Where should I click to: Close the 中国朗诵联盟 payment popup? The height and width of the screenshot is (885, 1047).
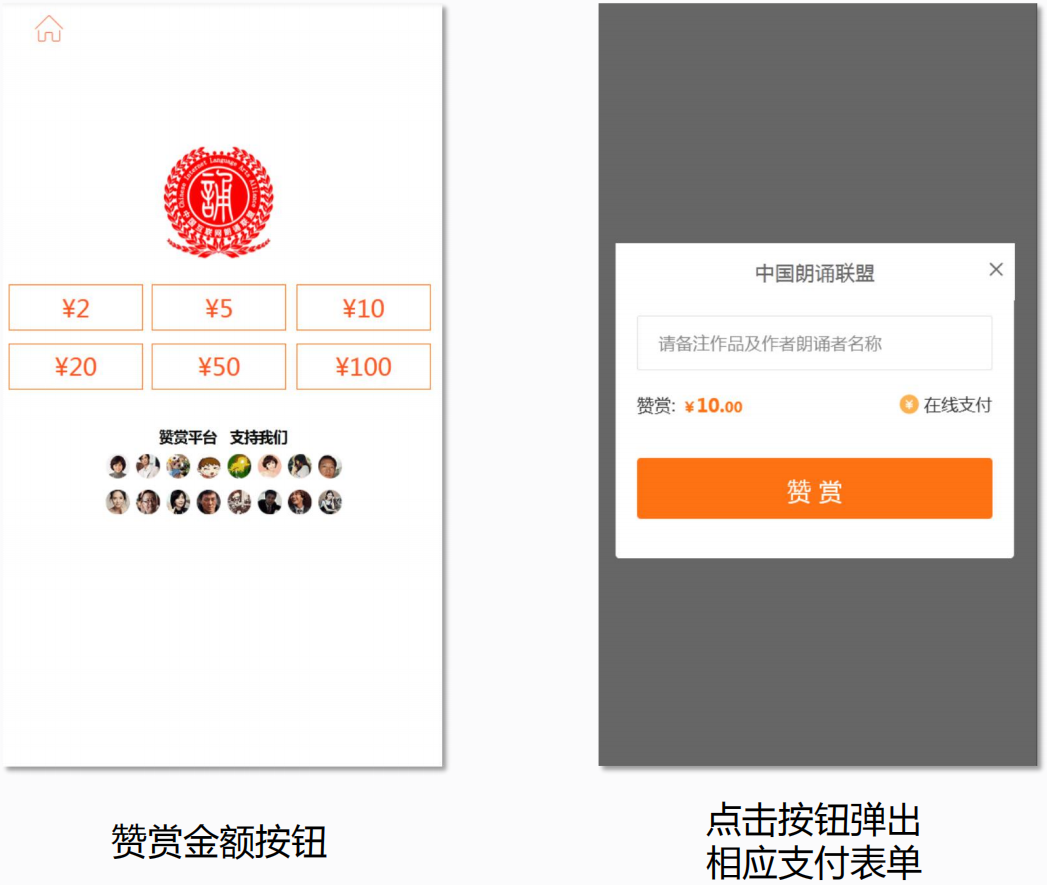tap(995, 269)
